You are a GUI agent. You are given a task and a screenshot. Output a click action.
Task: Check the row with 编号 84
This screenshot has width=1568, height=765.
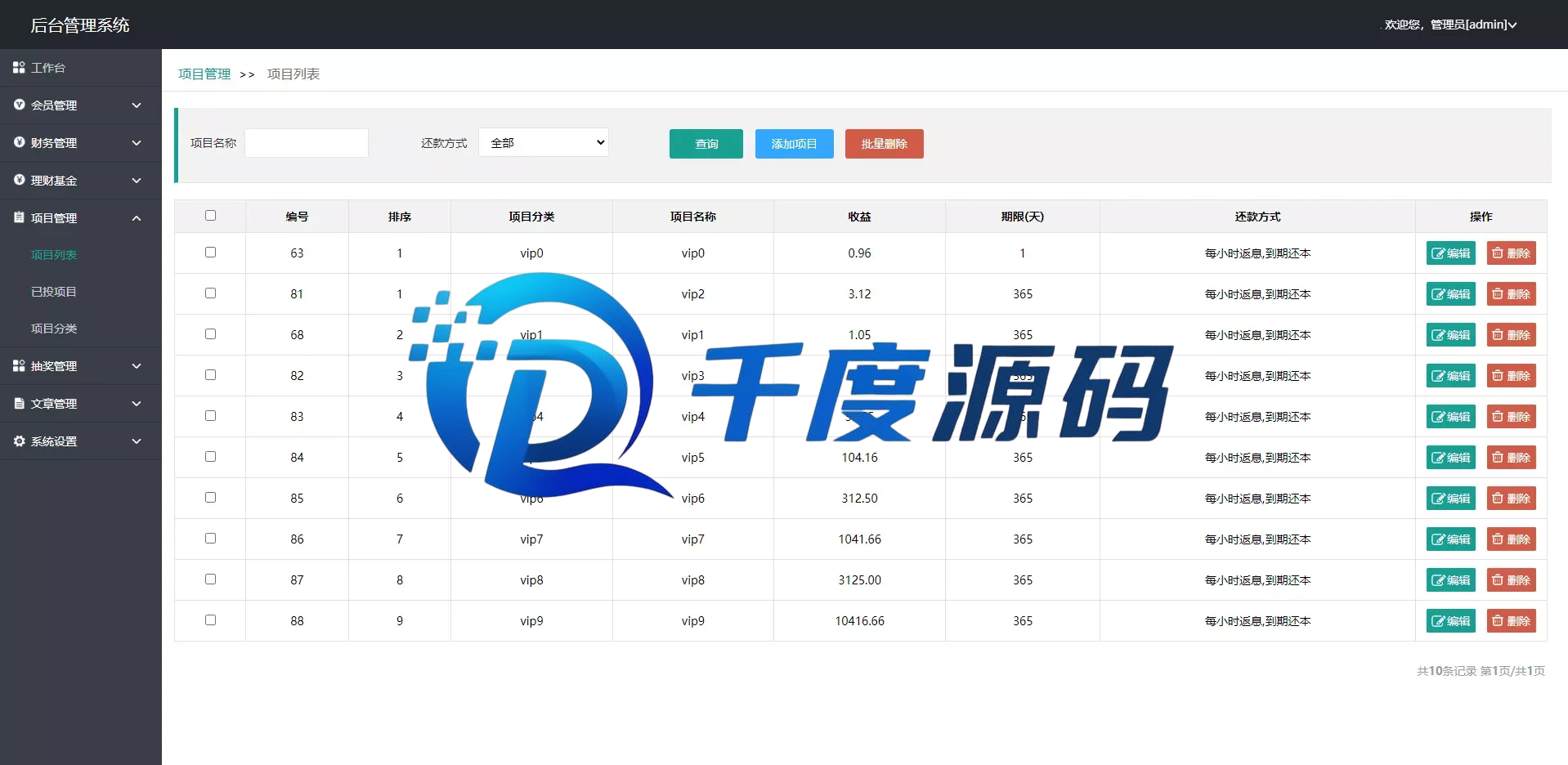click(x=210, y=457)
